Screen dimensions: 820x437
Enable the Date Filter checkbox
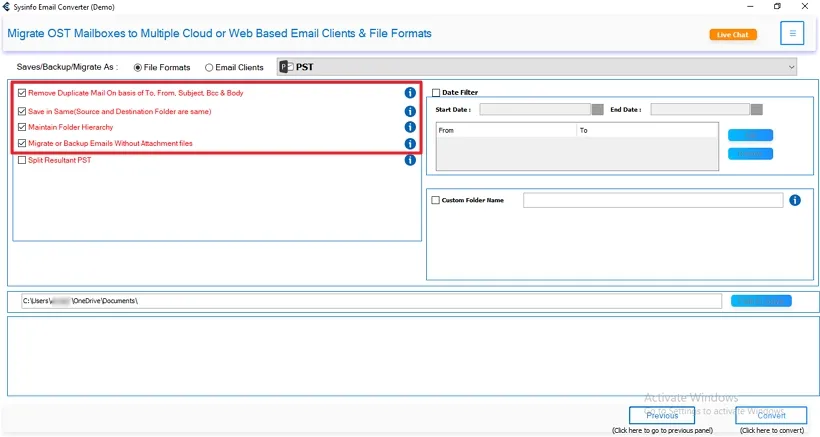(x=436, y=93)
